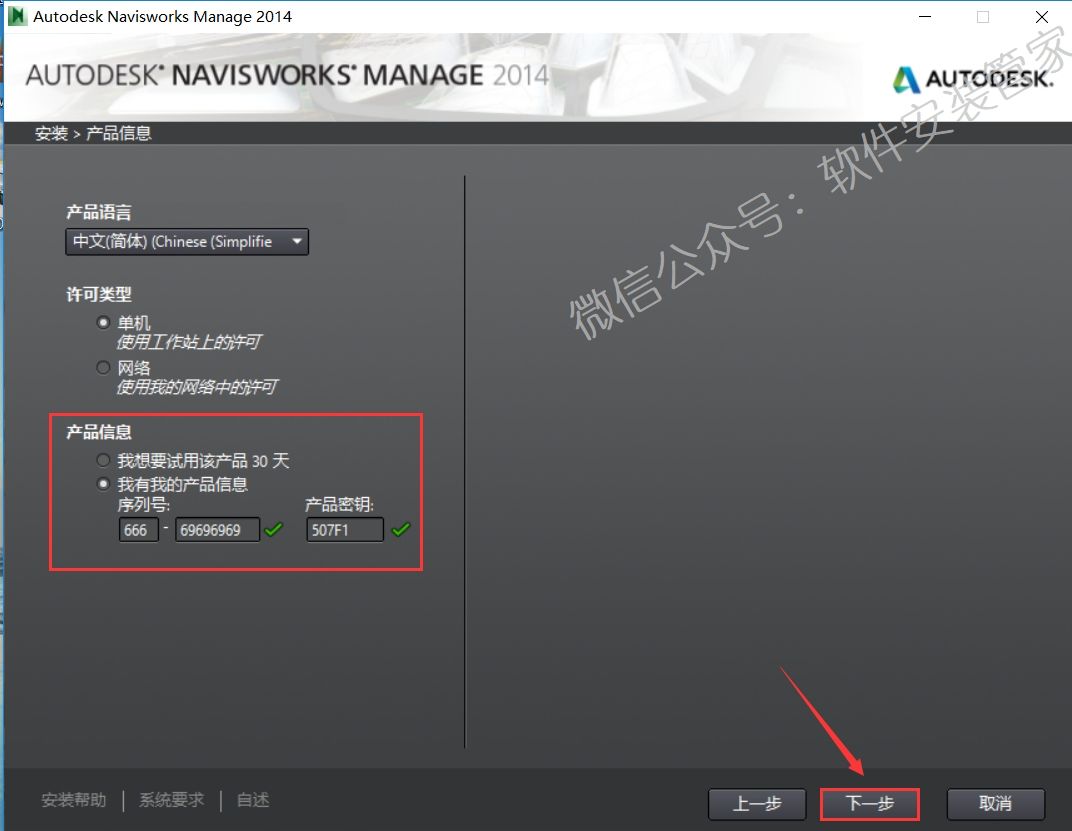
Task: Close the installer window with the X
Action: [1041, 17]
